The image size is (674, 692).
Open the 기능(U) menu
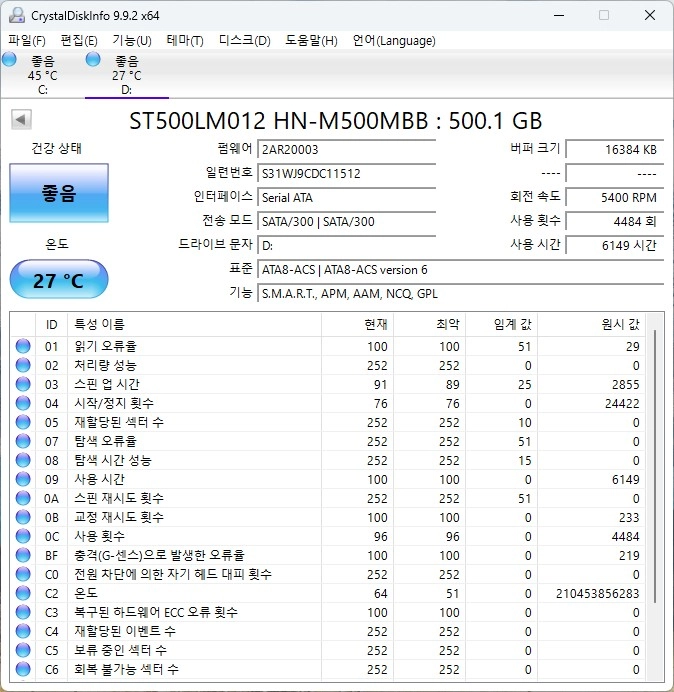click(x=132, y=41)
